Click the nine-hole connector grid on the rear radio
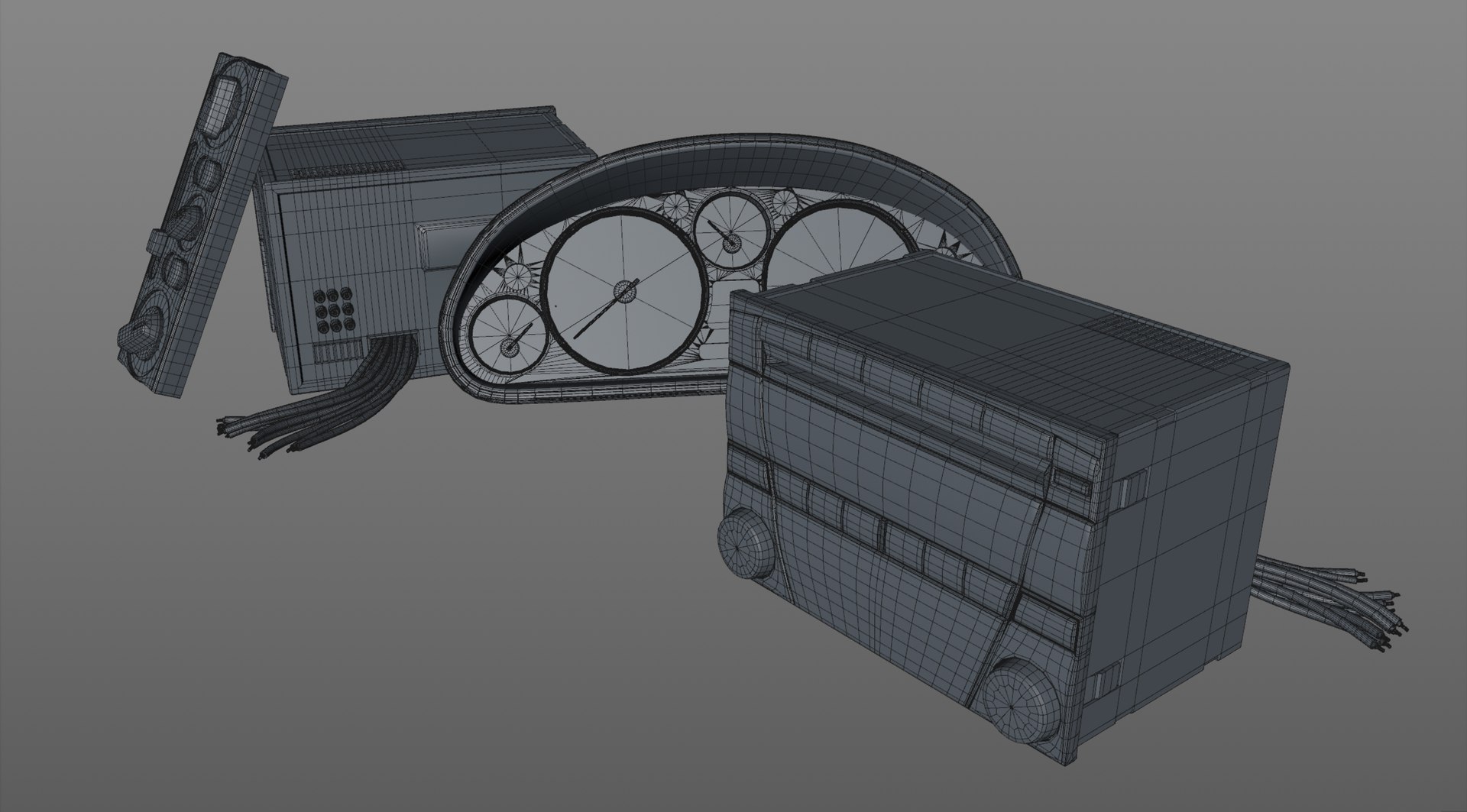Viewport: 1467px width, 812px height. [333, 310]
